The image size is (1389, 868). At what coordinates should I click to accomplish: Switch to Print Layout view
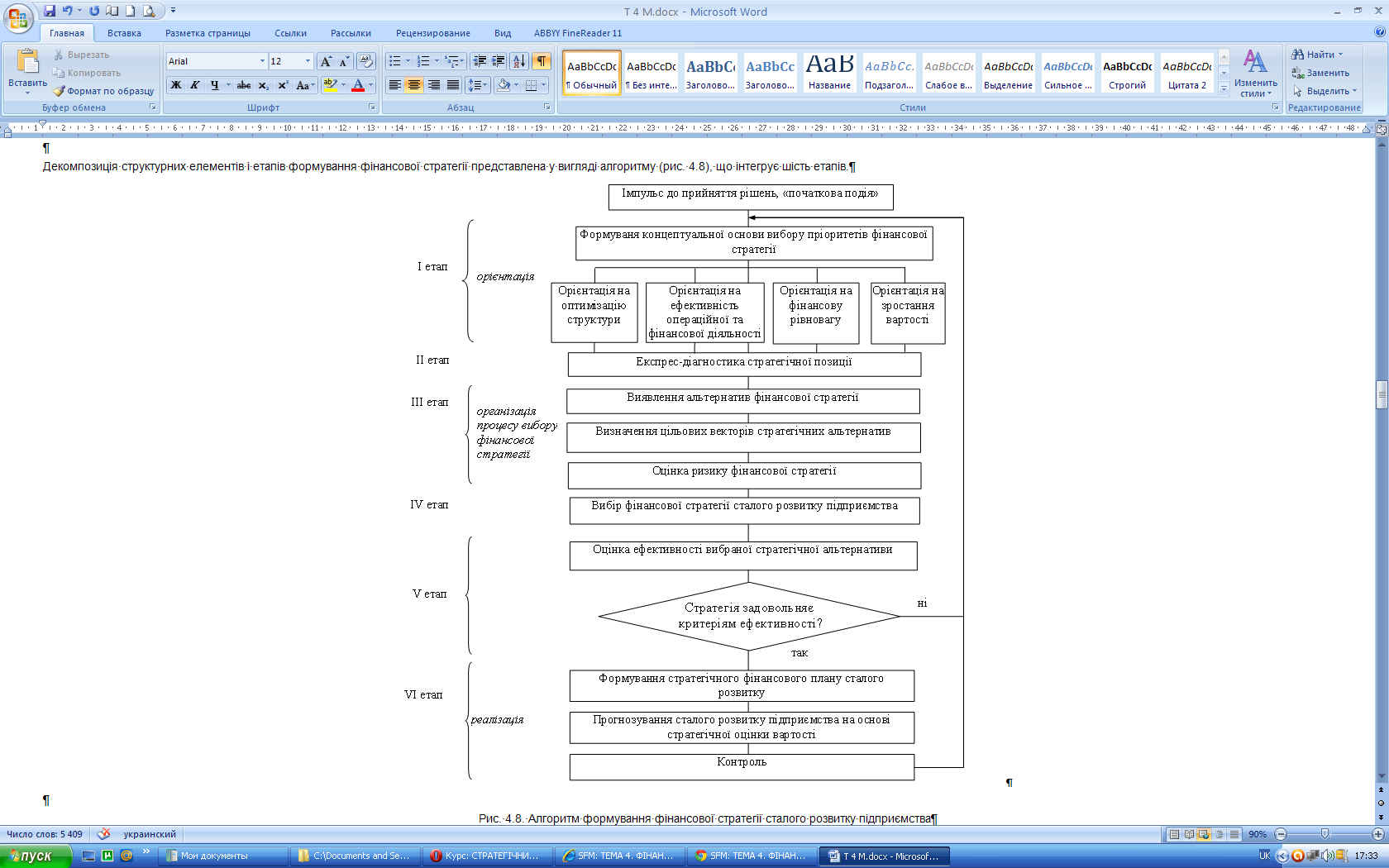pos(1174,834)
